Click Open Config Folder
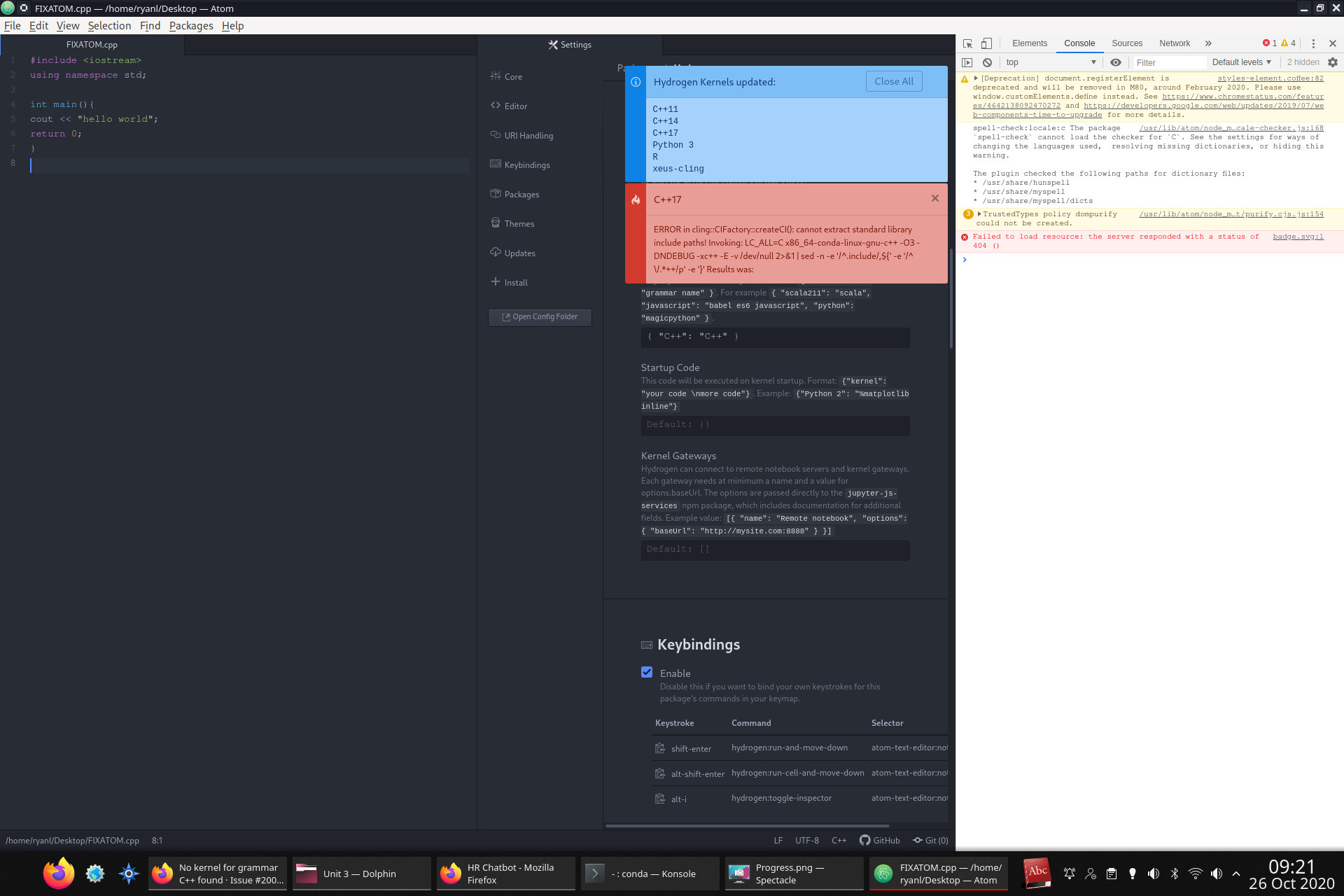The height and width of the screenshot is (896, 1344). point(539,316)
